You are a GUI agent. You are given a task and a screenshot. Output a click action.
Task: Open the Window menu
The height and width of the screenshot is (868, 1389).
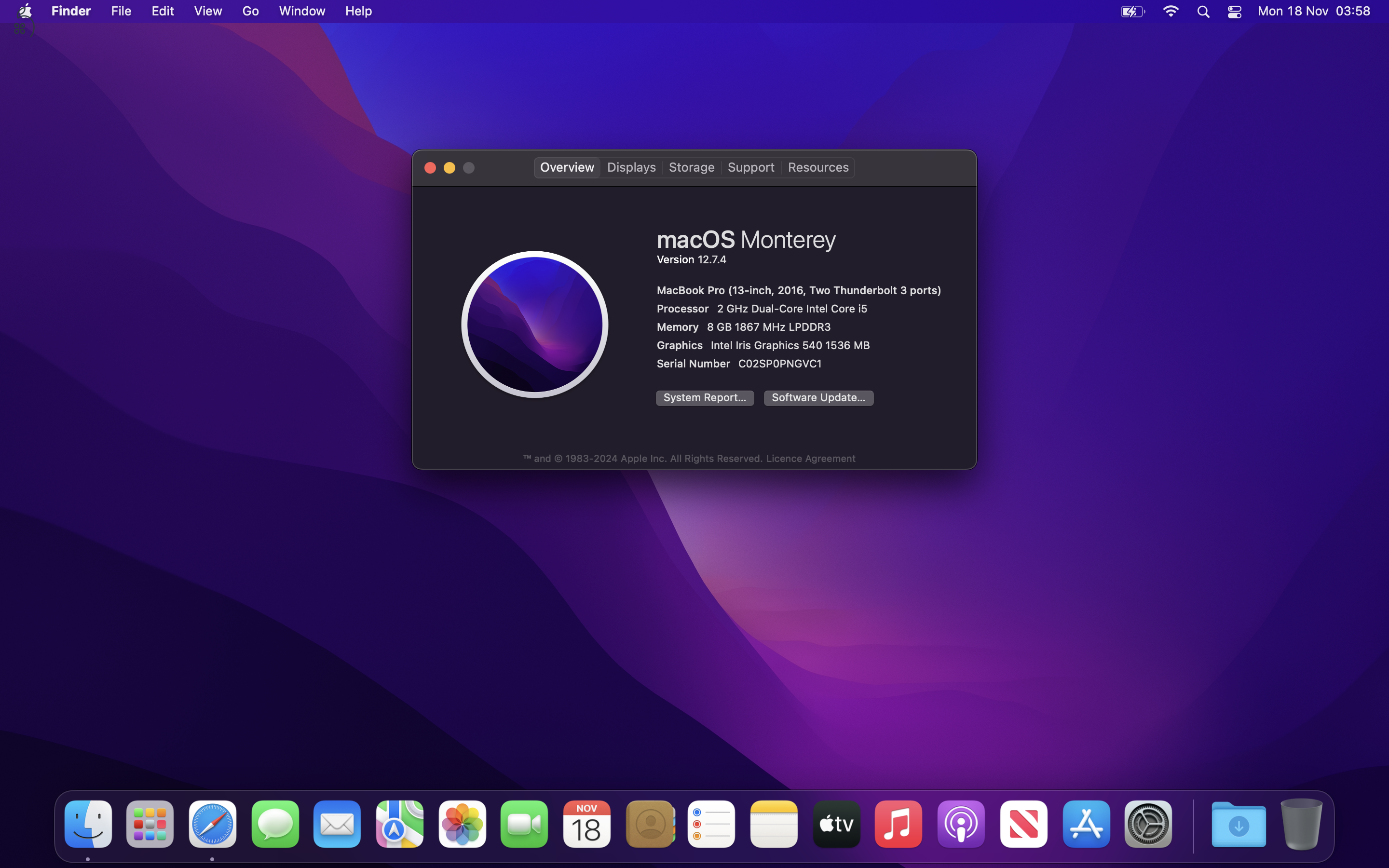pyautogui.click(x=302, y=11)
